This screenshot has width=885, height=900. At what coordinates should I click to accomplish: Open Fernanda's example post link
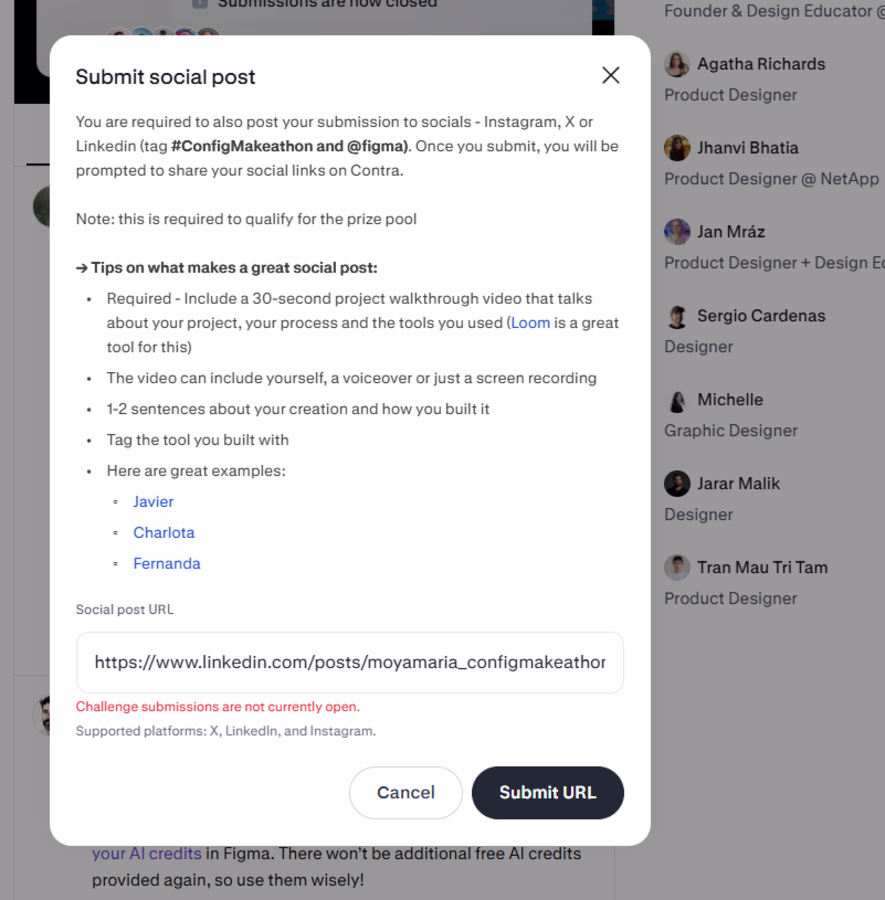[x=166, y=564]
